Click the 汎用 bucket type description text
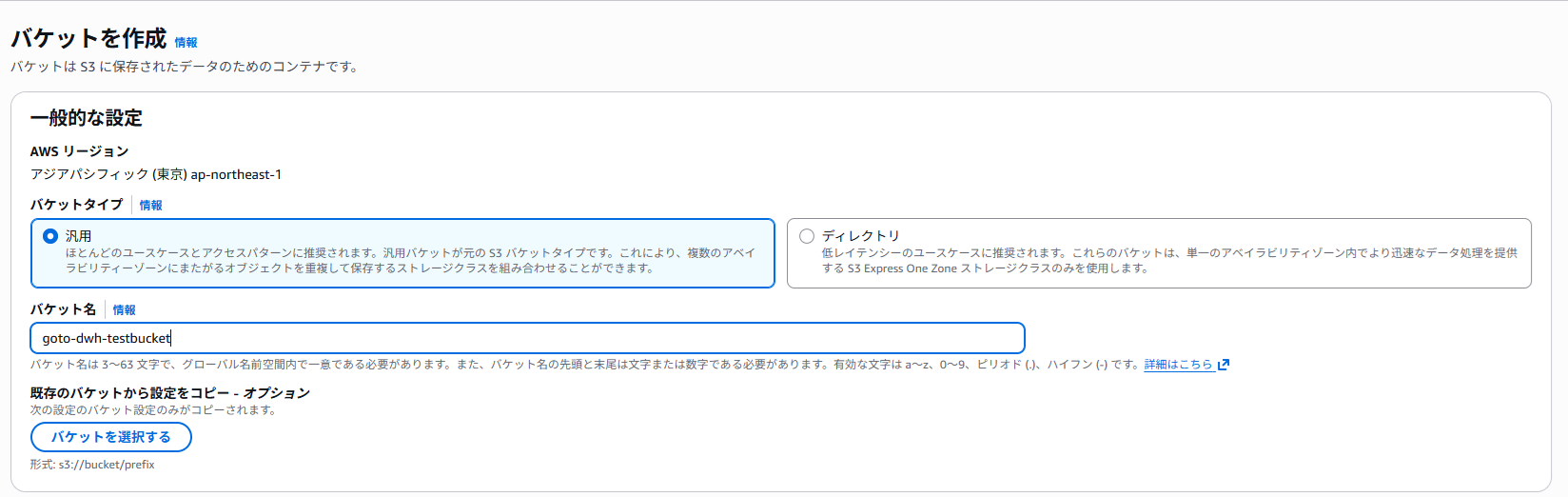Screen dimensions: 1568x497 pos(410,261)
